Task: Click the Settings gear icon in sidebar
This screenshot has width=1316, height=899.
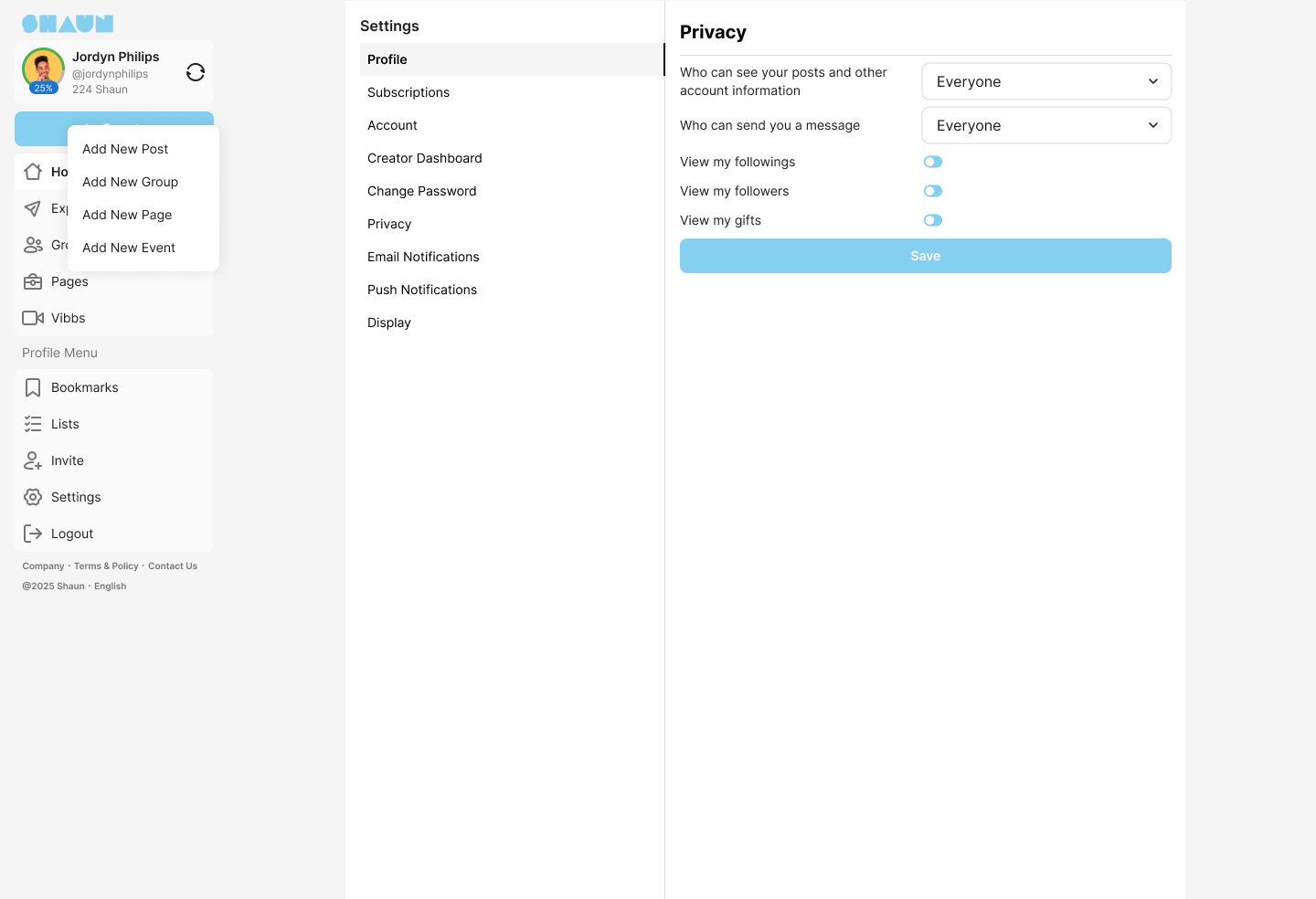Action: [33, 497]
